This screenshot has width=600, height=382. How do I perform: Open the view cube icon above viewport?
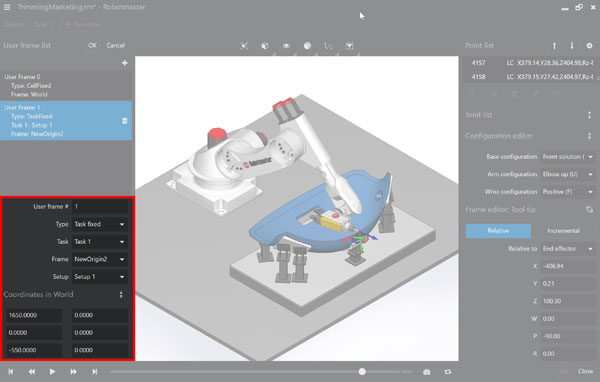tap(265, 46)
